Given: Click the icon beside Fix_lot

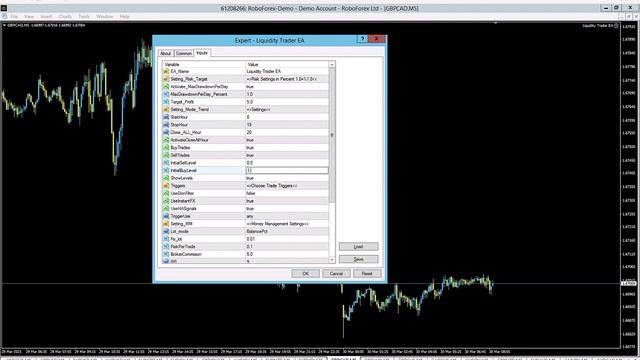Looking at the screenshot, I should coord(166,239).
